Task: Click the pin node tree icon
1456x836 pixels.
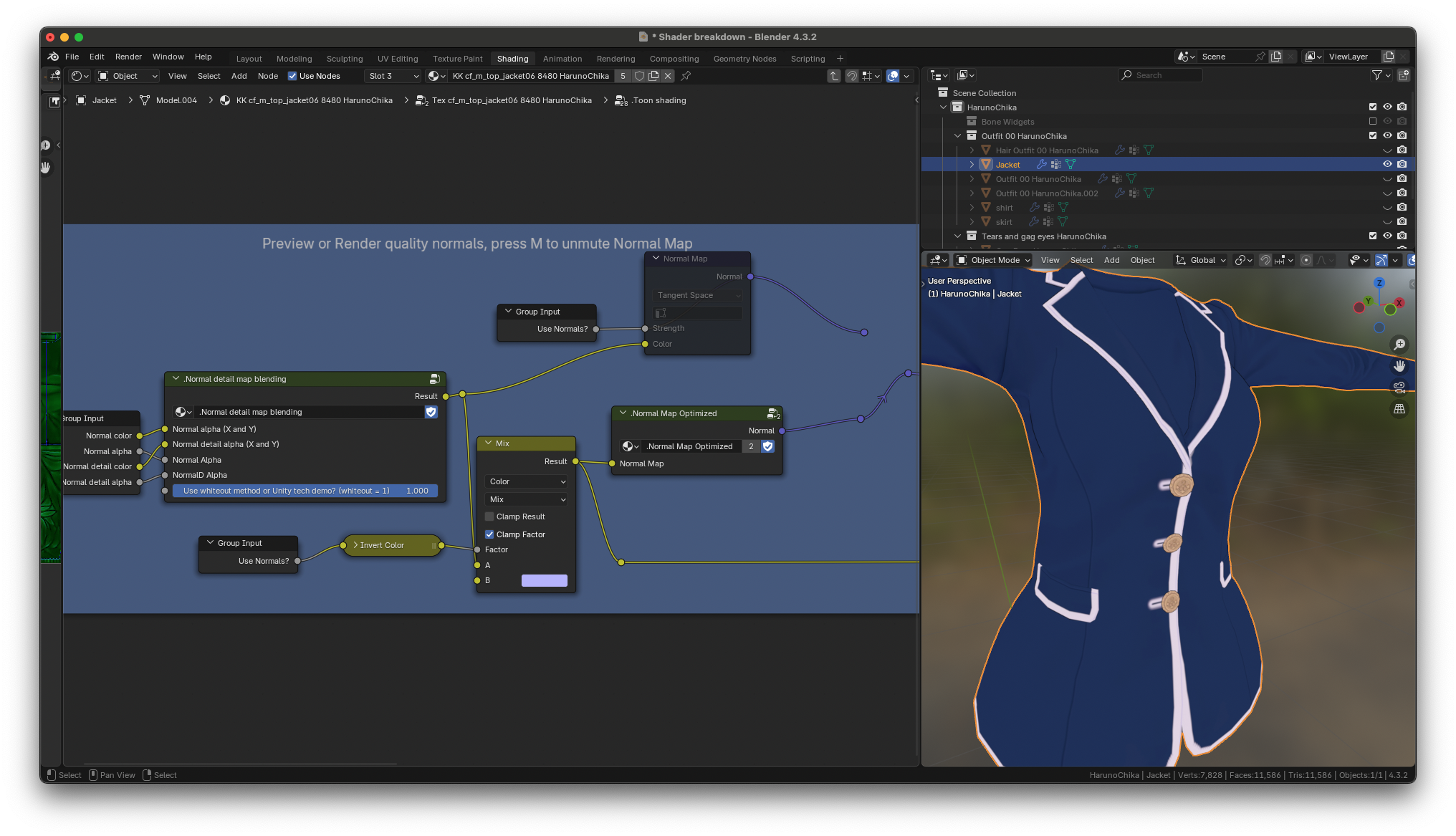Action: tap(686, 76)
